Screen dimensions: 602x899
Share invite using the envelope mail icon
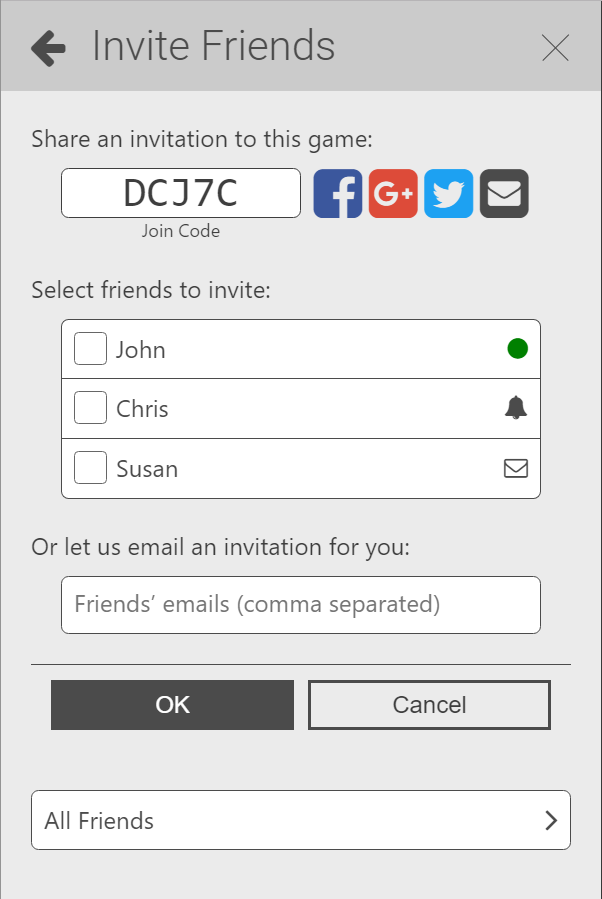pos(503,192)
